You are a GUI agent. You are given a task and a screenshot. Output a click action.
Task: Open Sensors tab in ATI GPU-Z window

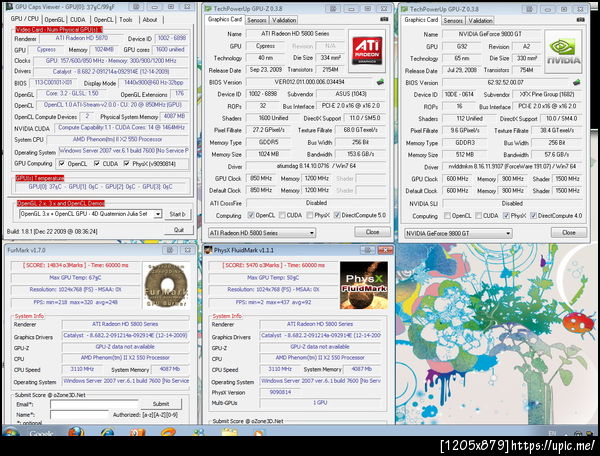point(256,20)
